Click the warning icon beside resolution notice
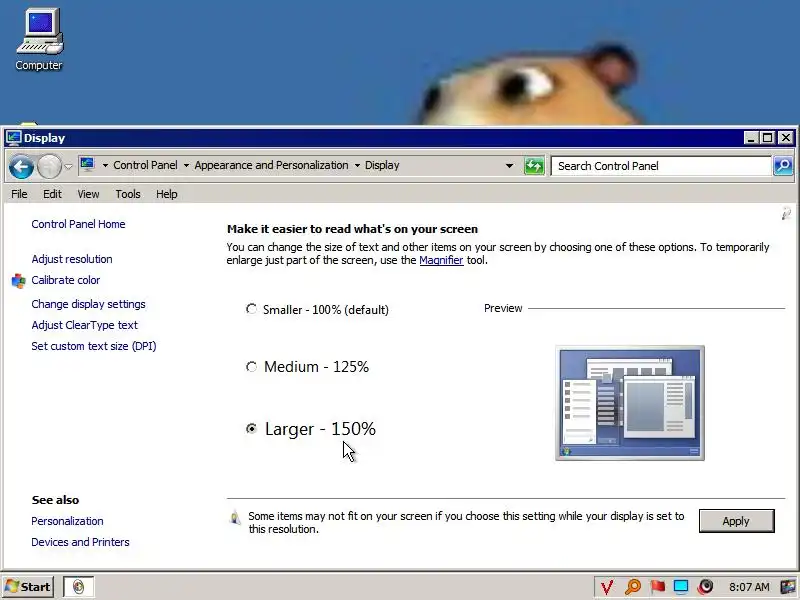This screenshot has width=800, height=600. pyautogui.click(x=235, y=517)
